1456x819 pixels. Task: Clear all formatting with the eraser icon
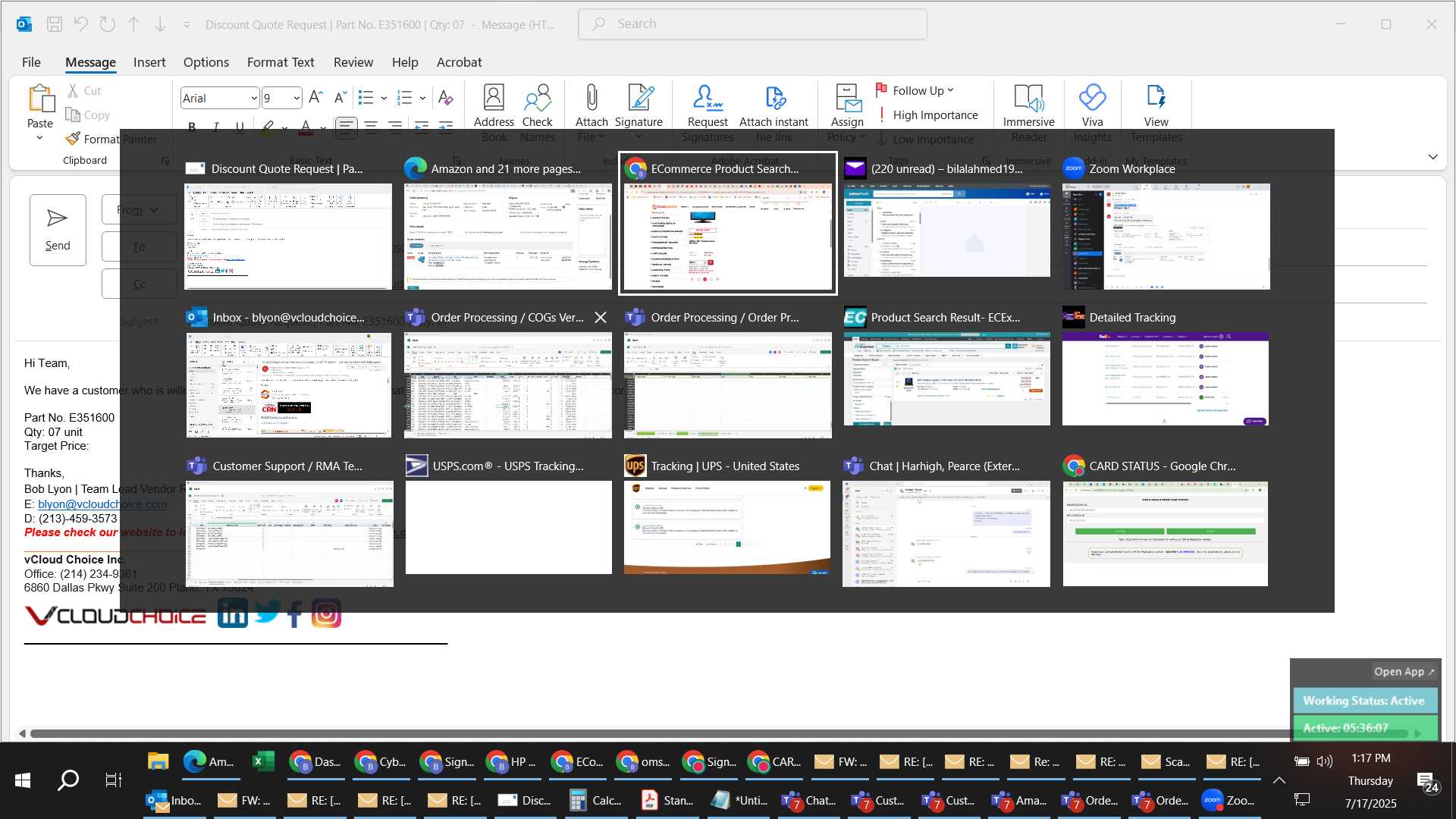(446, 97)
